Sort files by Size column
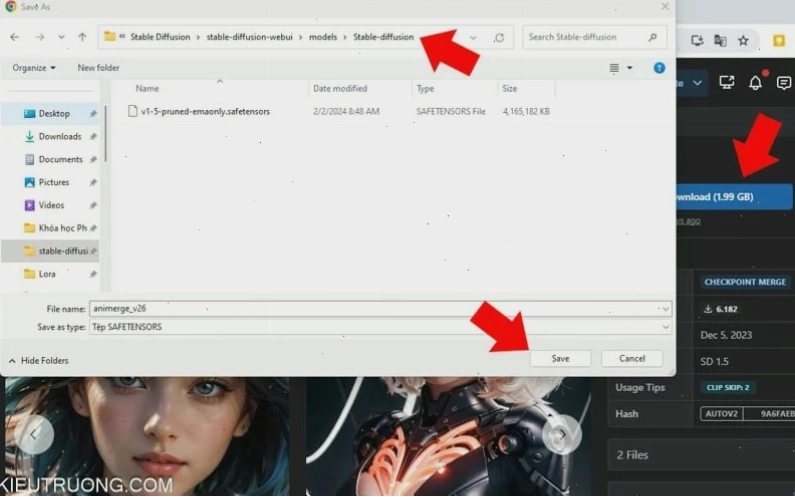 [510, 88]
